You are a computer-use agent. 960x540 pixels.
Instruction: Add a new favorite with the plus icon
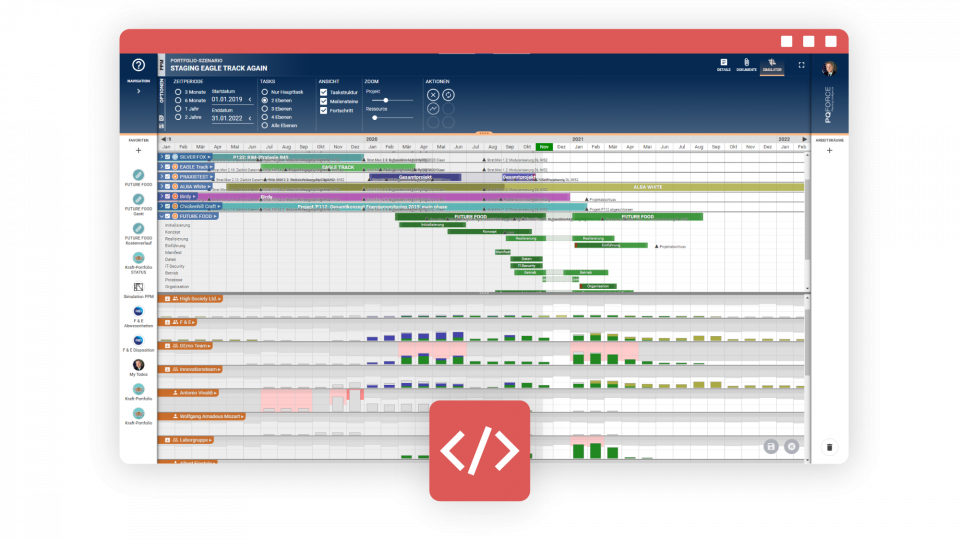pos(138,151)
